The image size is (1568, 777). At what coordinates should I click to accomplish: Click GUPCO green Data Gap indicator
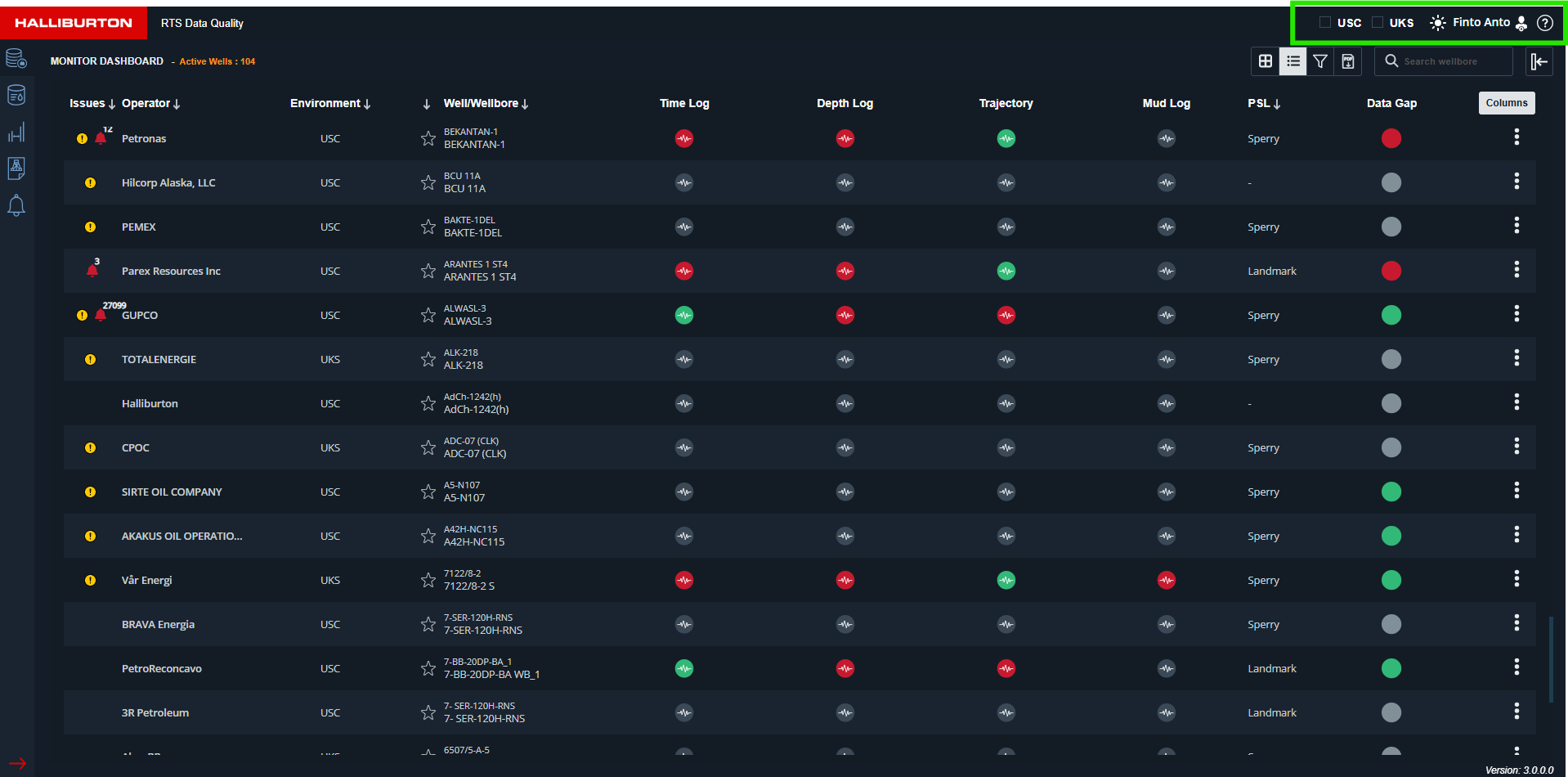(x=1391, y=315)
